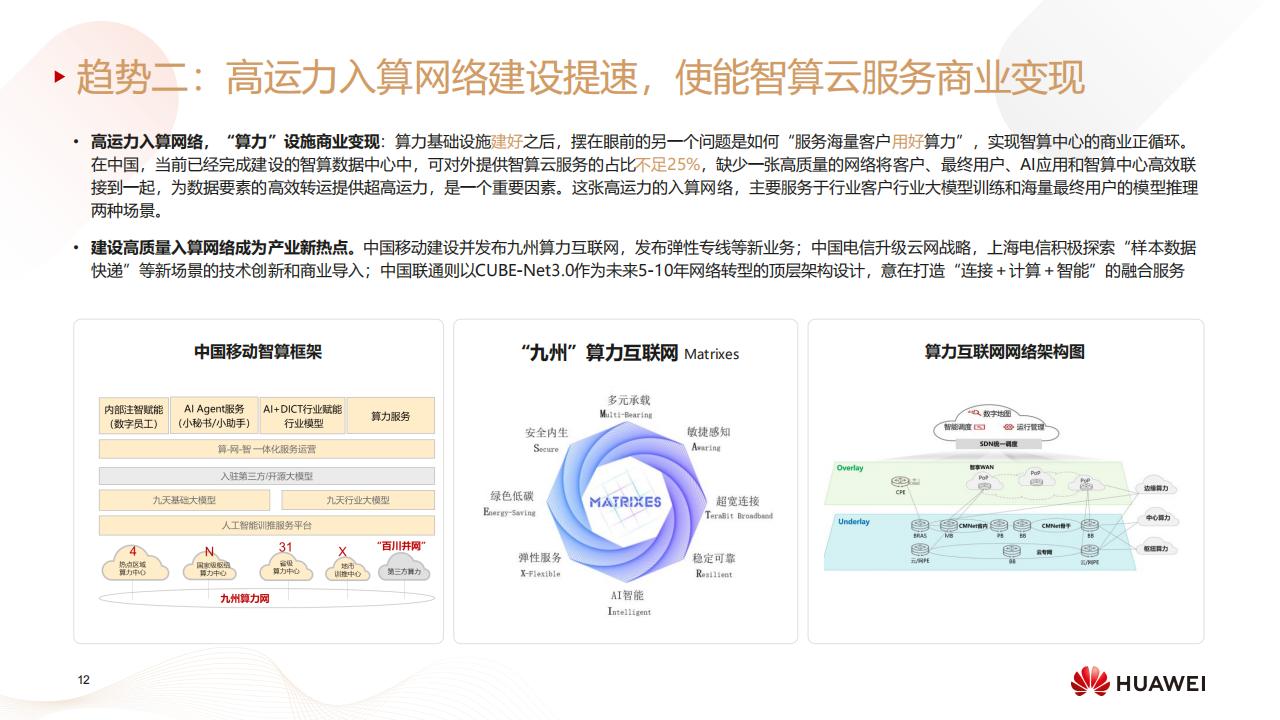This screenshot has height=720, width=1280.
Task: Click the 枢纽算力 cloud icon
Action: pos(1155,547)
